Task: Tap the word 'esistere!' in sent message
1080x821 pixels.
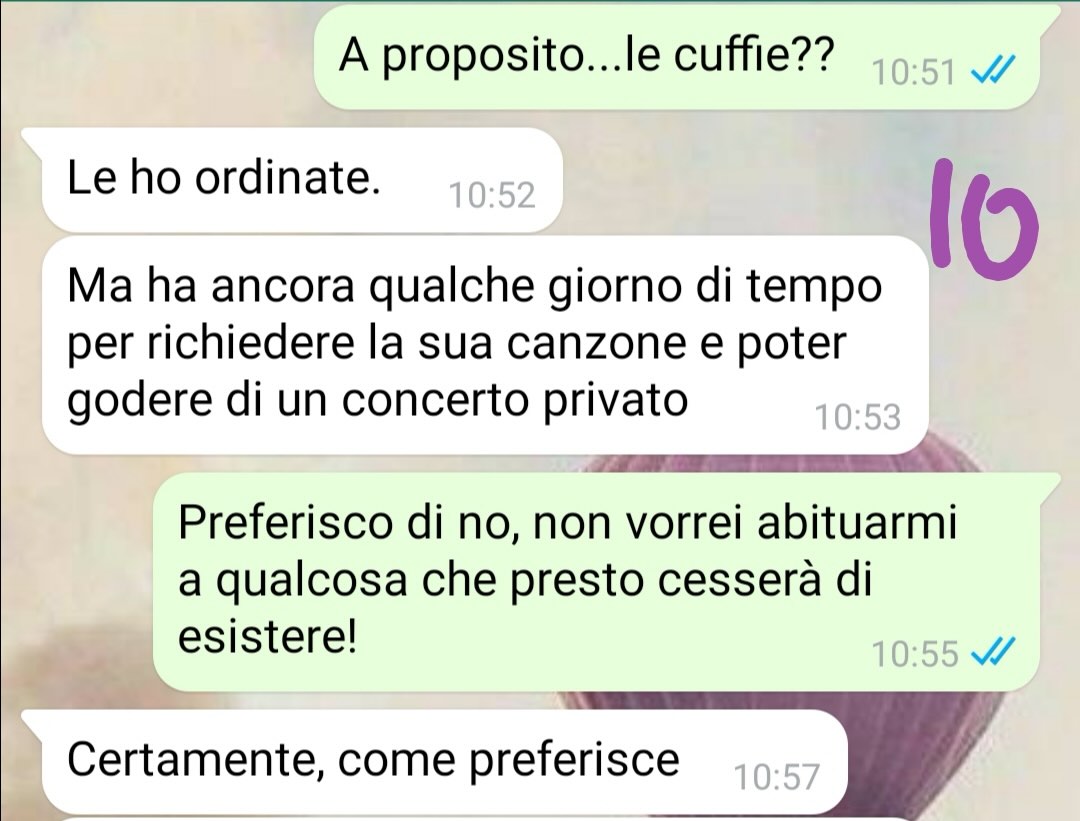Action: (268, 636)
